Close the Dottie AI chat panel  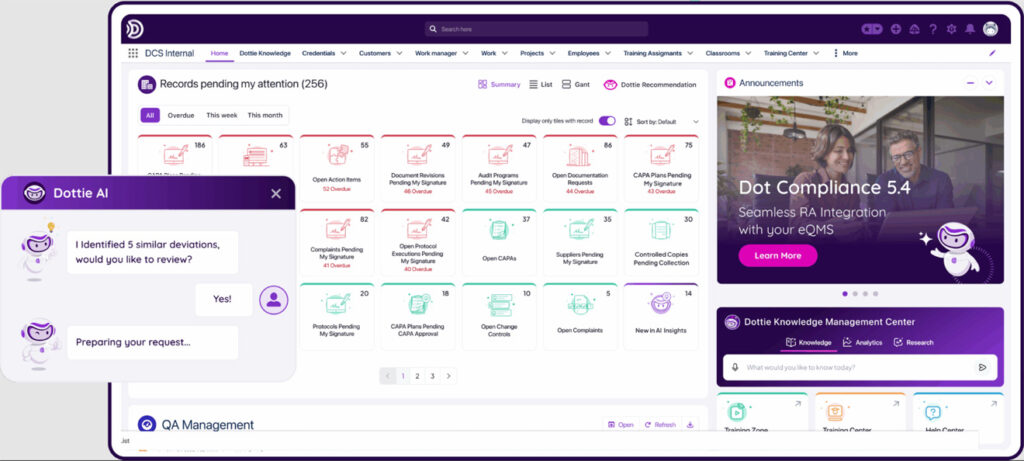pyautogui.click(x=276, y=194)
